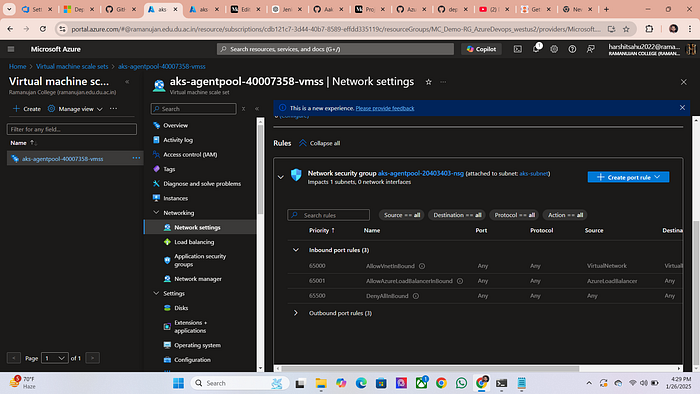The width and height of the screenshot is (700, 394).
Task: Open Disks under Settings
Action: tap(181, 308)
